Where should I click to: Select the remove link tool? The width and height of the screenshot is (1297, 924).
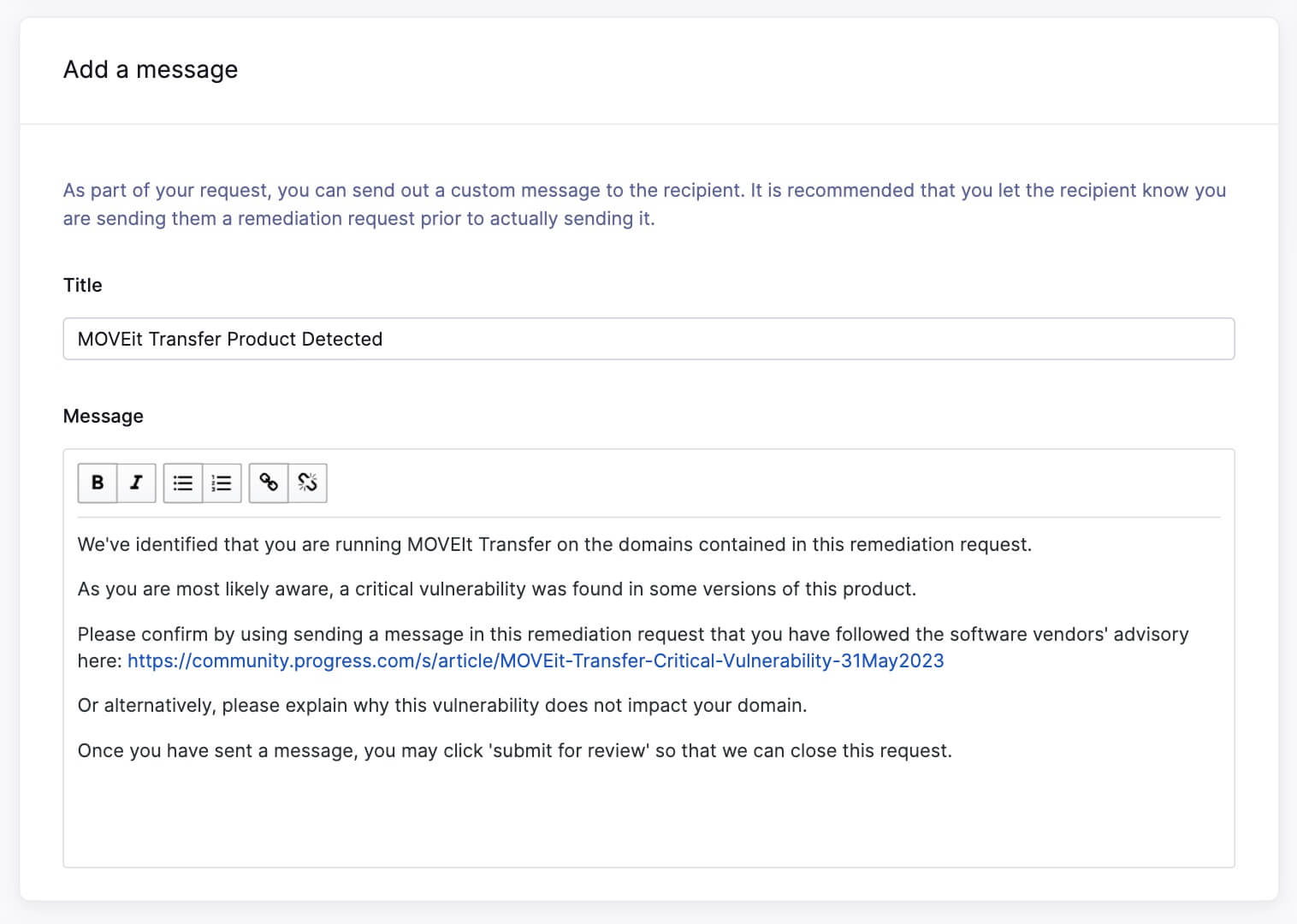click(x=308, y=483)
